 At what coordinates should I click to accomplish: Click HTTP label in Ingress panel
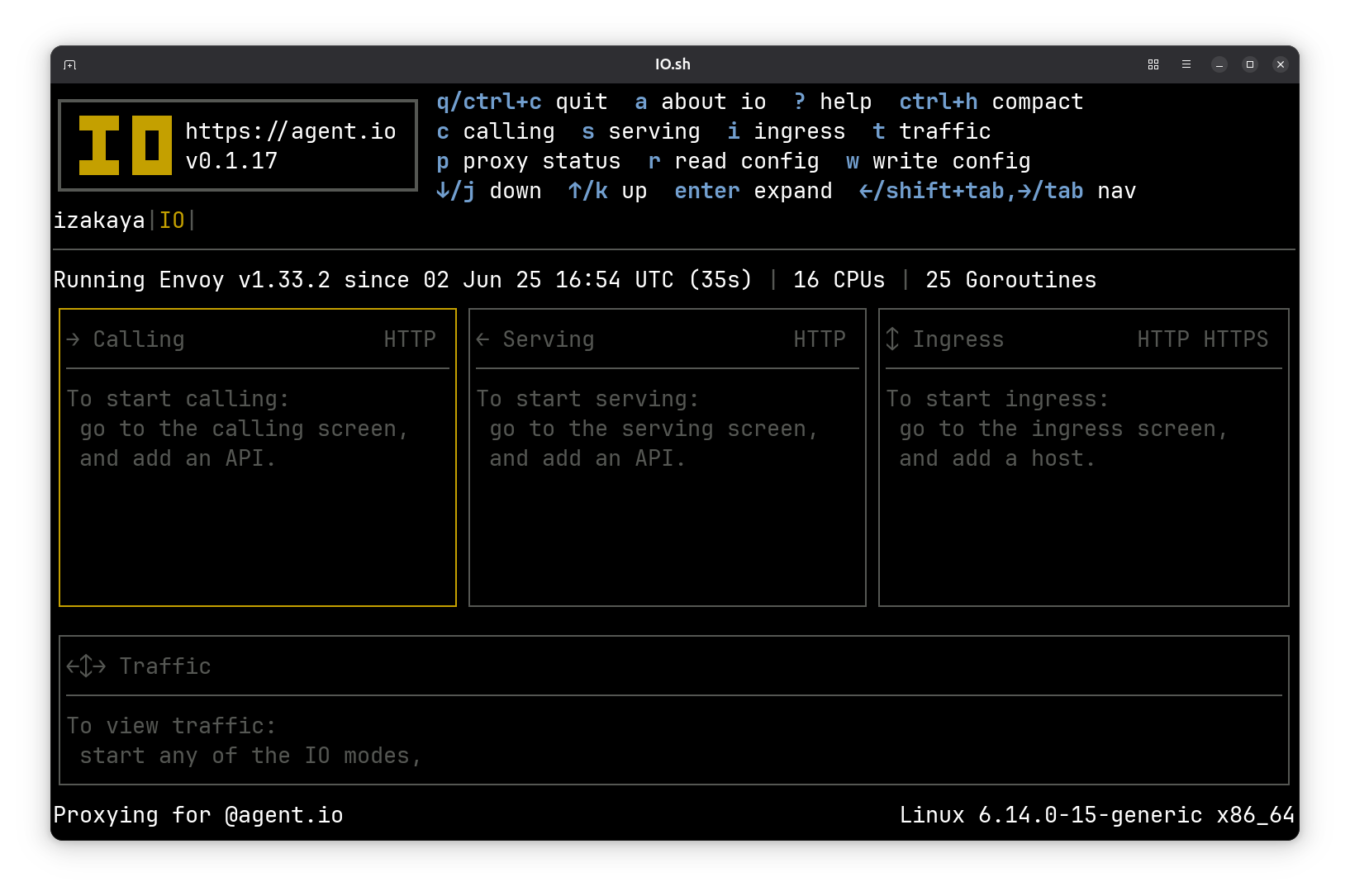1163,339
